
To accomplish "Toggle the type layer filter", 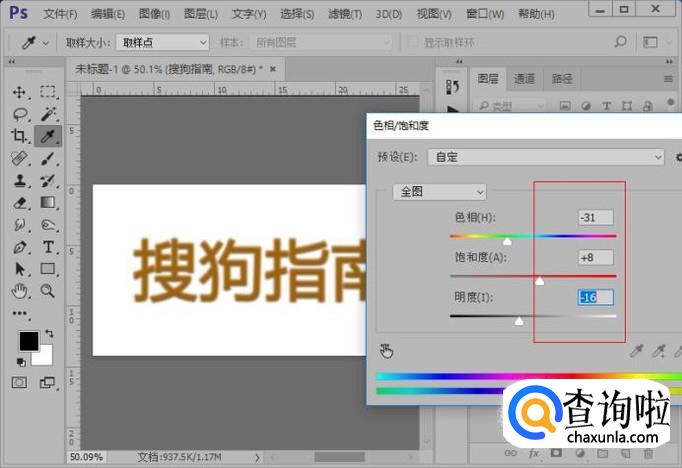I will [606, 106].
